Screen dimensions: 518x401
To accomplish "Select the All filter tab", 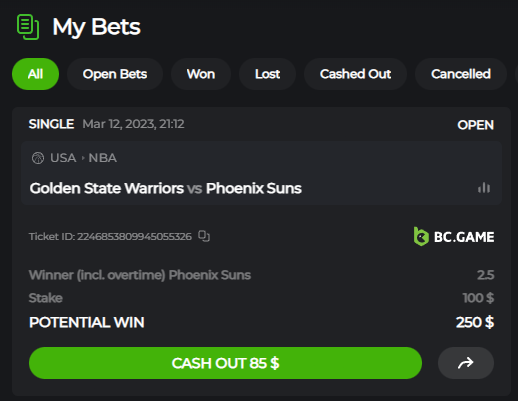I will tap(35, 74).
